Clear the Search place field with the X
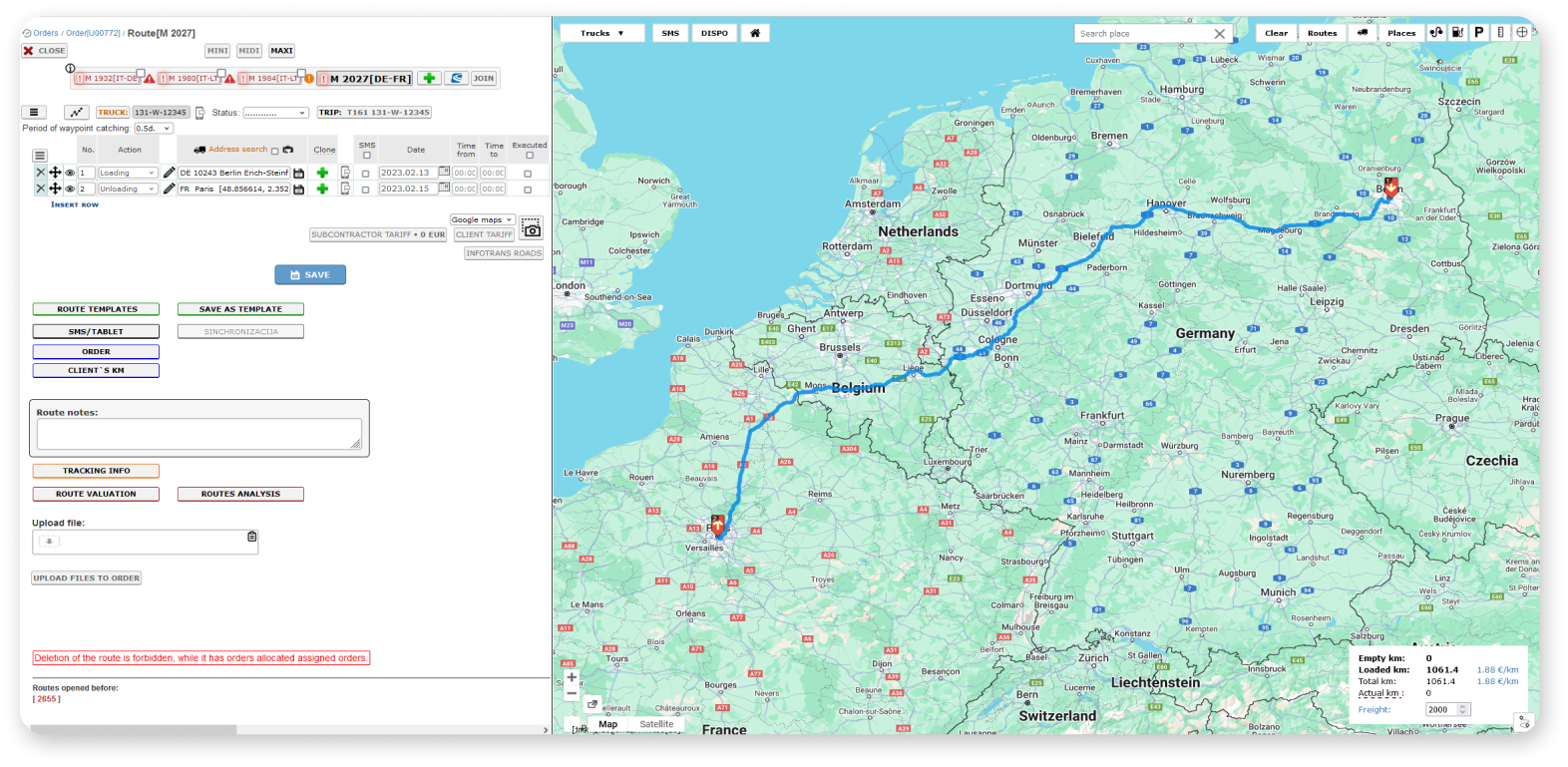Screen dimensions: 1568x767 [1220, 34]
